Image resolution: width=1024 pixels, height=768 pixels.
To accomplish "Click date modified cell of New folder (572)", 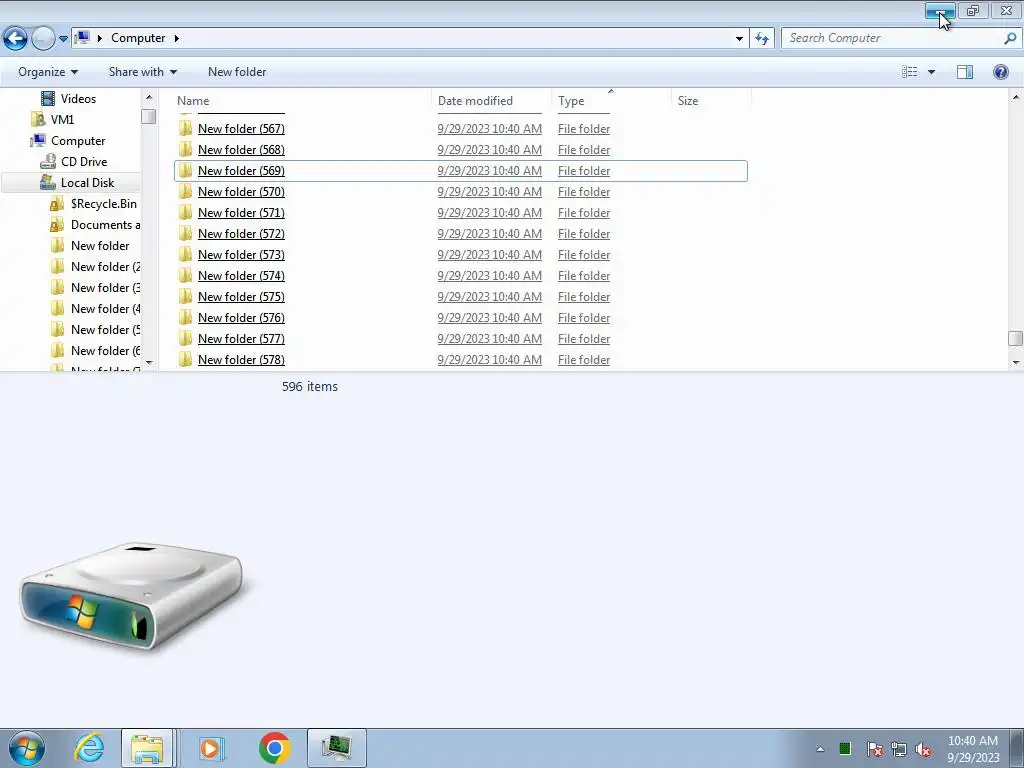I will pyautogui.click(x=489, y=234).
